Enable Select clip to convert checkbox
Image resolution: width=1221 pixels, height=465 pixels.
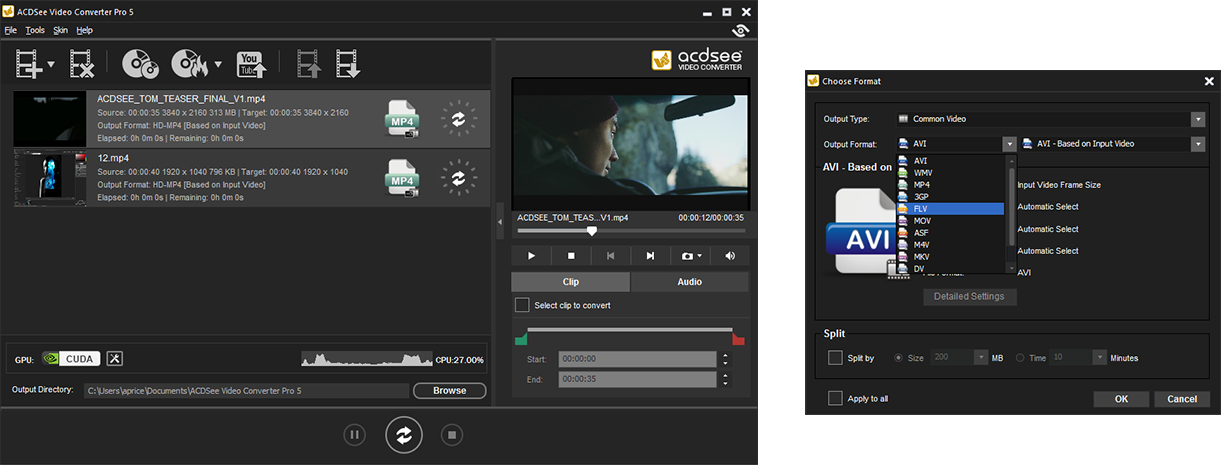coord(521,305)
